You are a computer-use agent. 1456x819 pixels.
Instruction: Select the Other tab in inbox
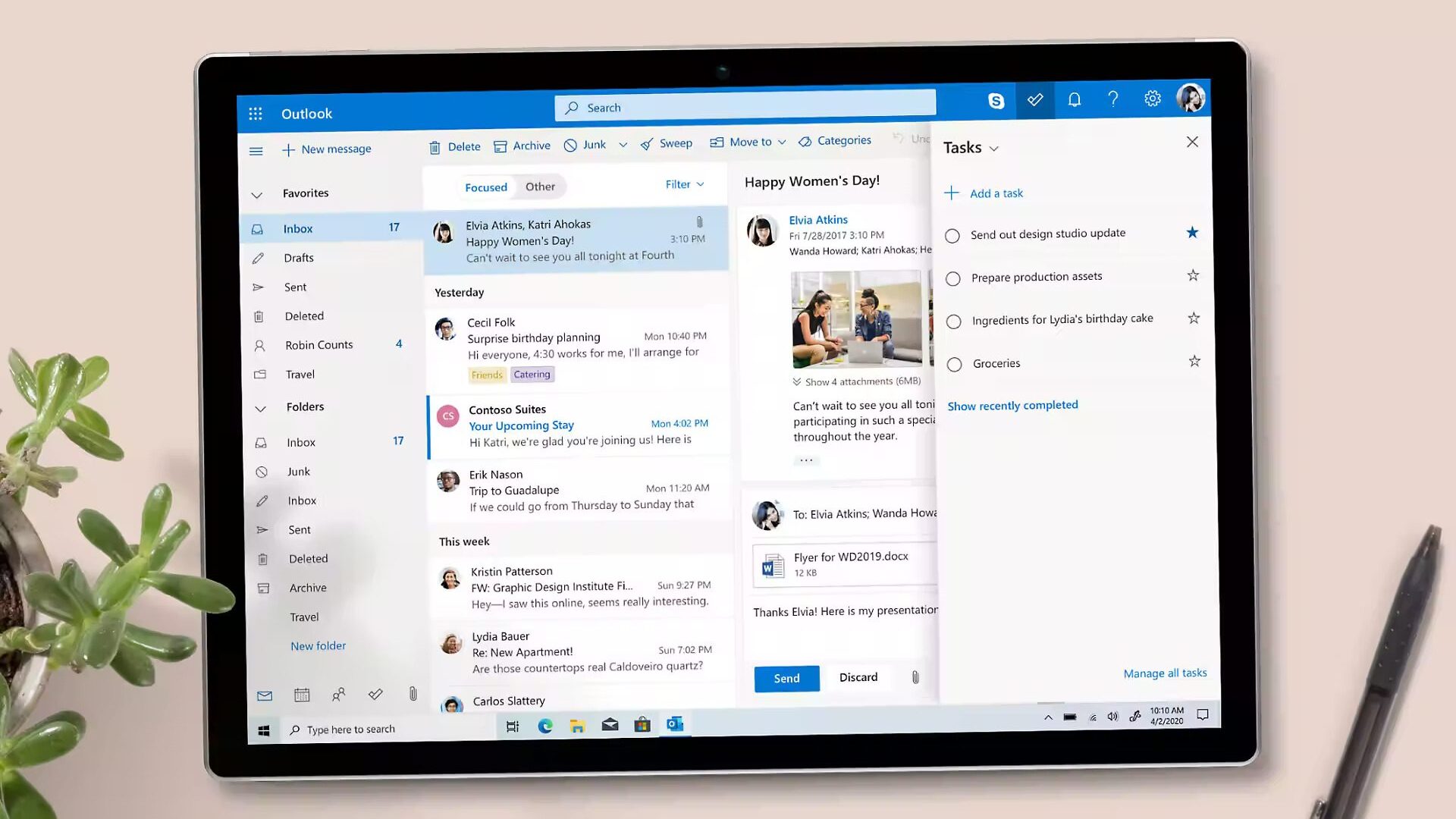pos(541,186)
